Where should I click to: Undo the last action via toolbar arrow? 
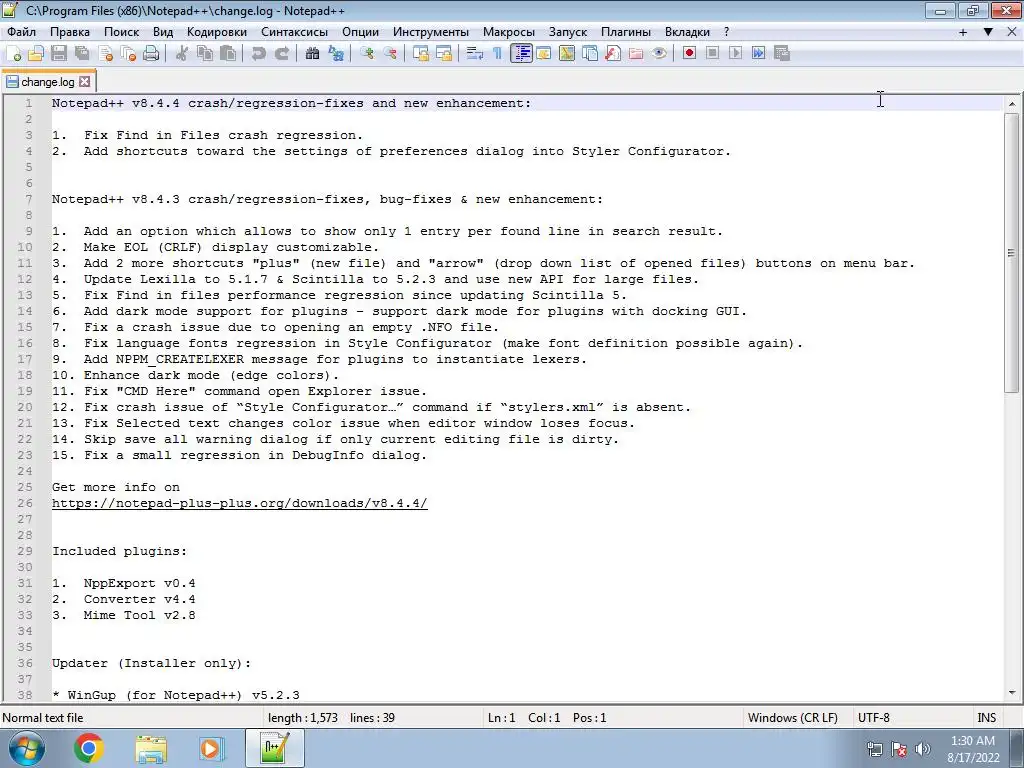(259, 54)
